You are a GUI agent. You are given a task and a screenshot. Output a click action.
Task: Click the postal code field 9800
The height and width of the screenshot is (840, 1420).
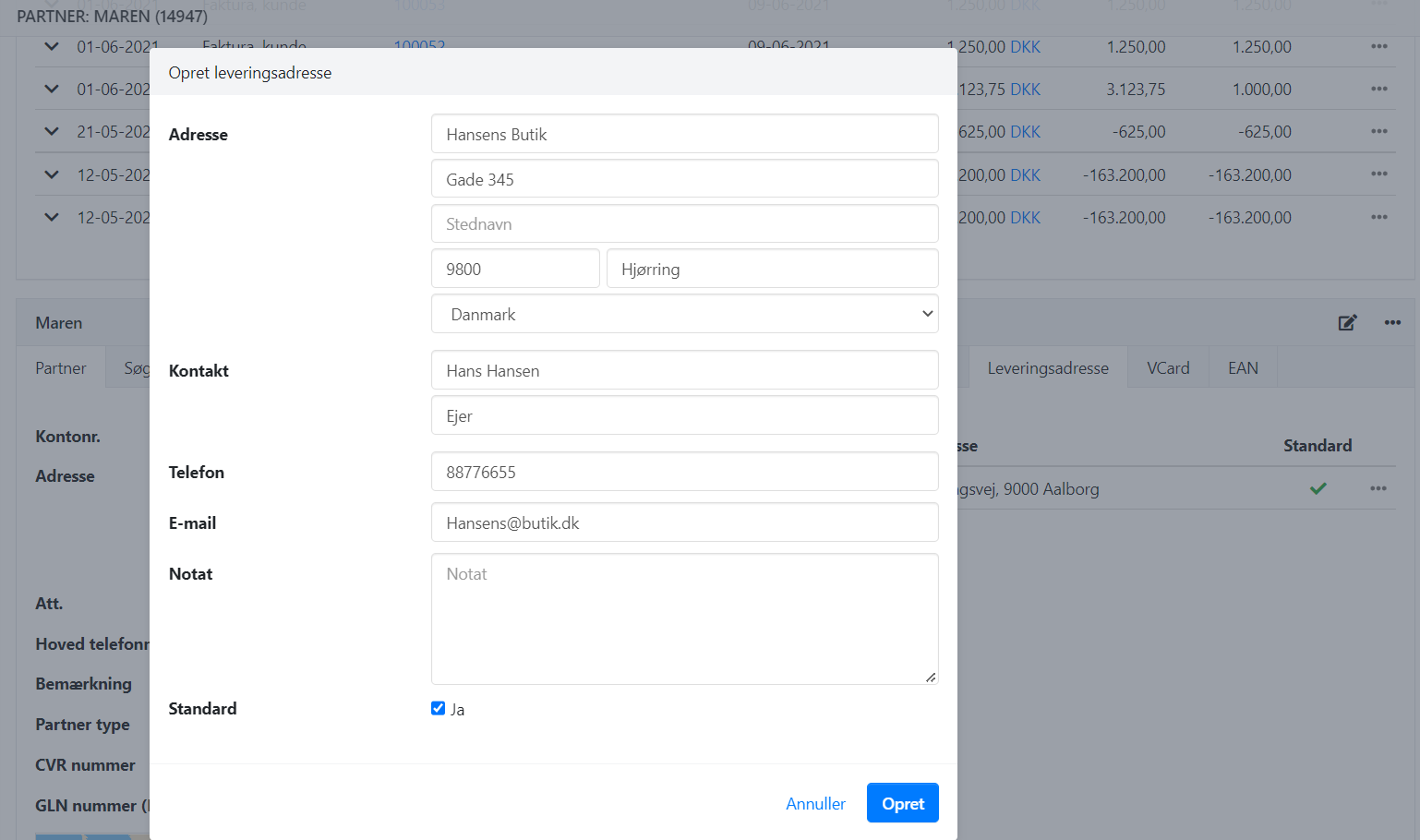[x=515, y=269]
